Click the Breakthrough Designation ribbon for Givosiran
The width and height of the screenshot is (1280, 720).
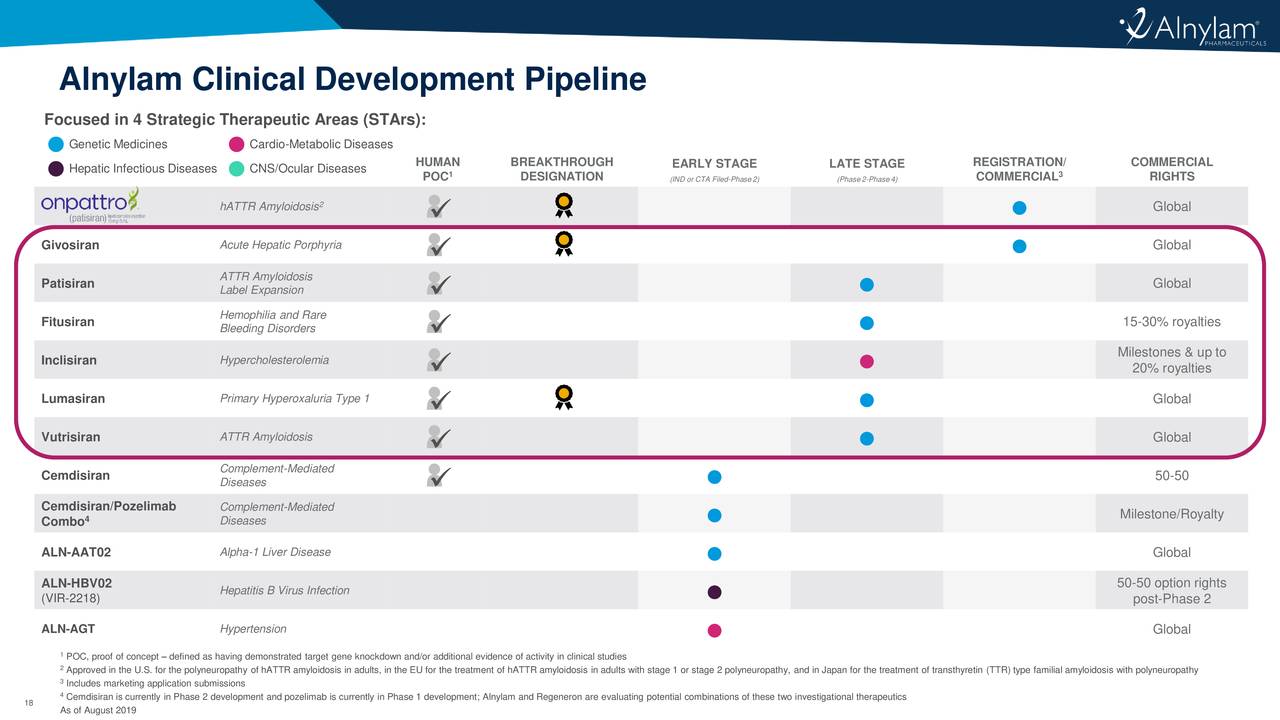click(x=564, y=244)
